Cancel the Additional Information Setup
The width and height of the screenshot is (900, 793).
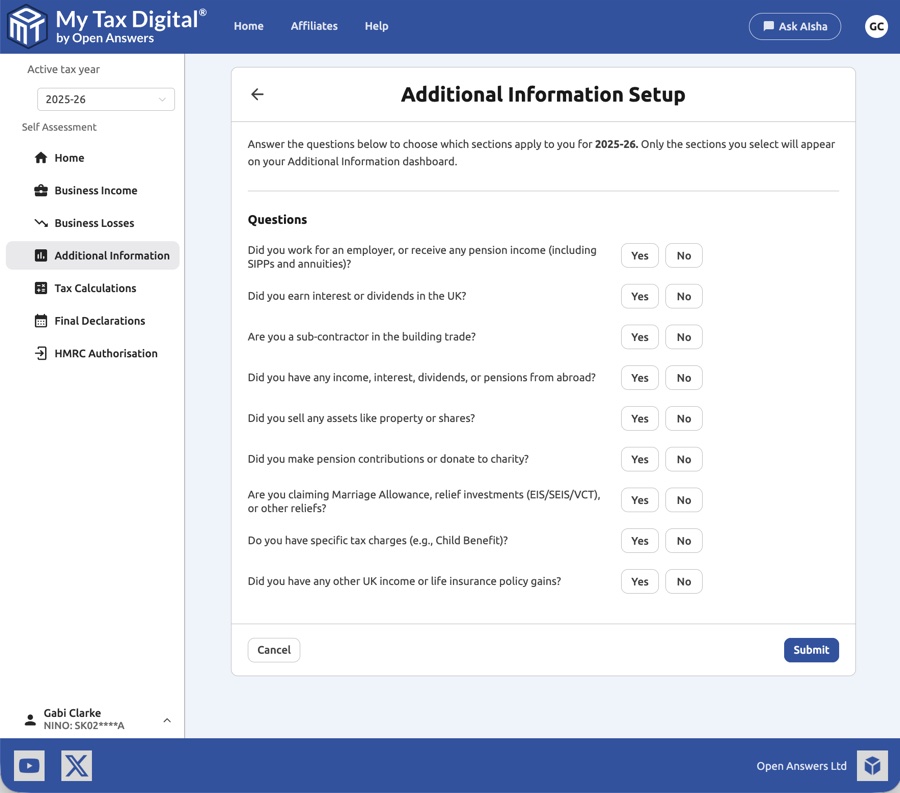(x=273, y=649)
